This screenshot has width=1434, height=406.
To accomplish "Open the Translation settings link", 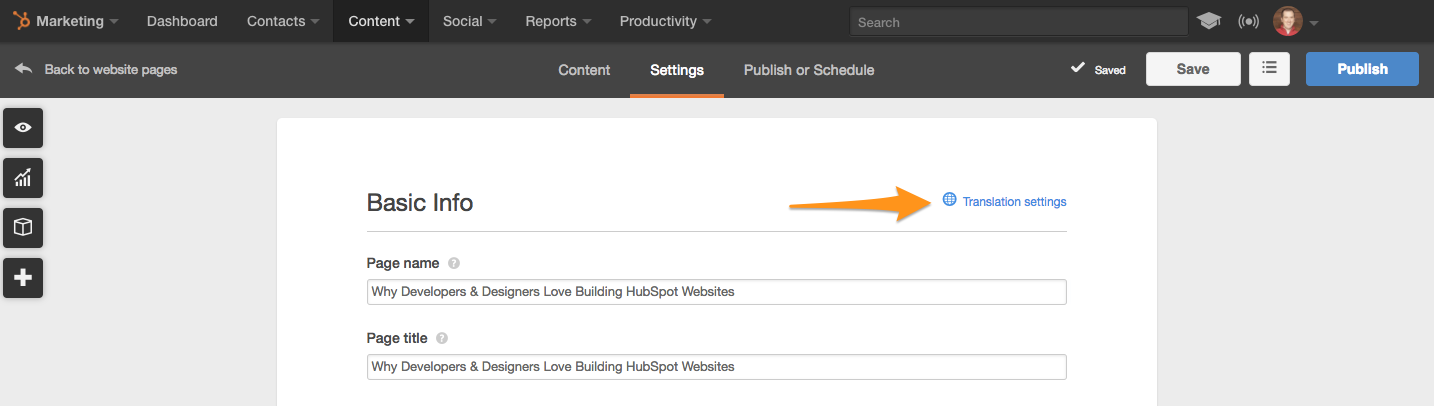I will pyautogui.click(x=1014, y=201).
